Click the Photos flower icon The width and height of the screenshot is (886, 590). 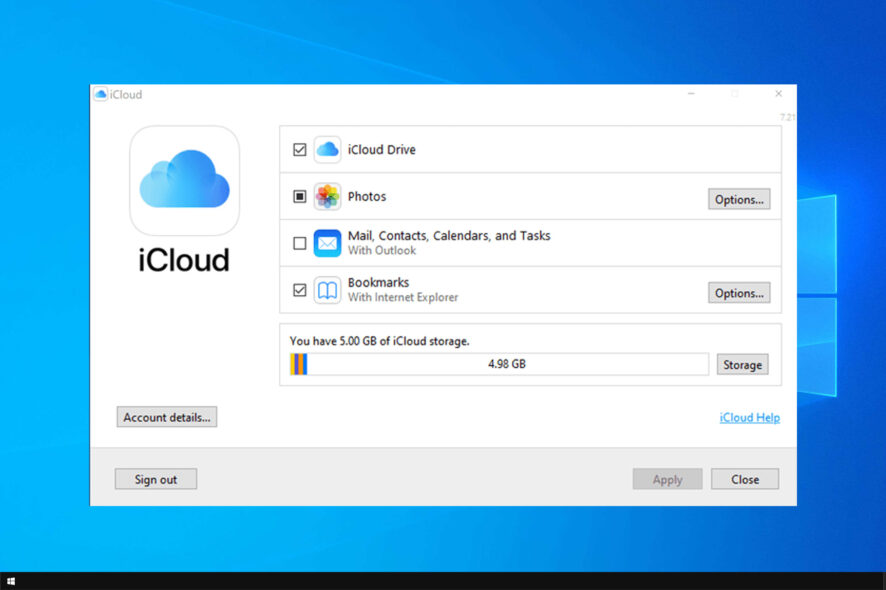pos(327,197)
